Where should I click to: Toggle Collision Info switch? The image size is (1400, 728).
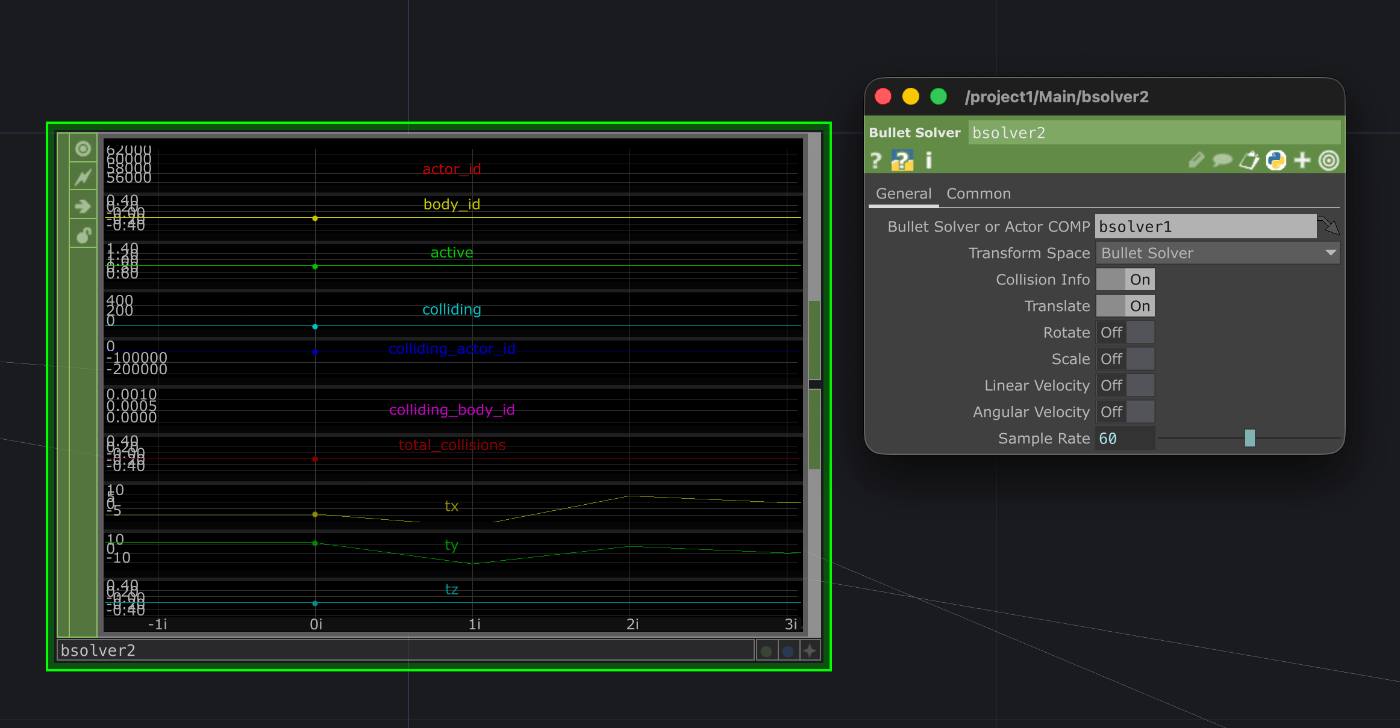tap(1125, 279)
